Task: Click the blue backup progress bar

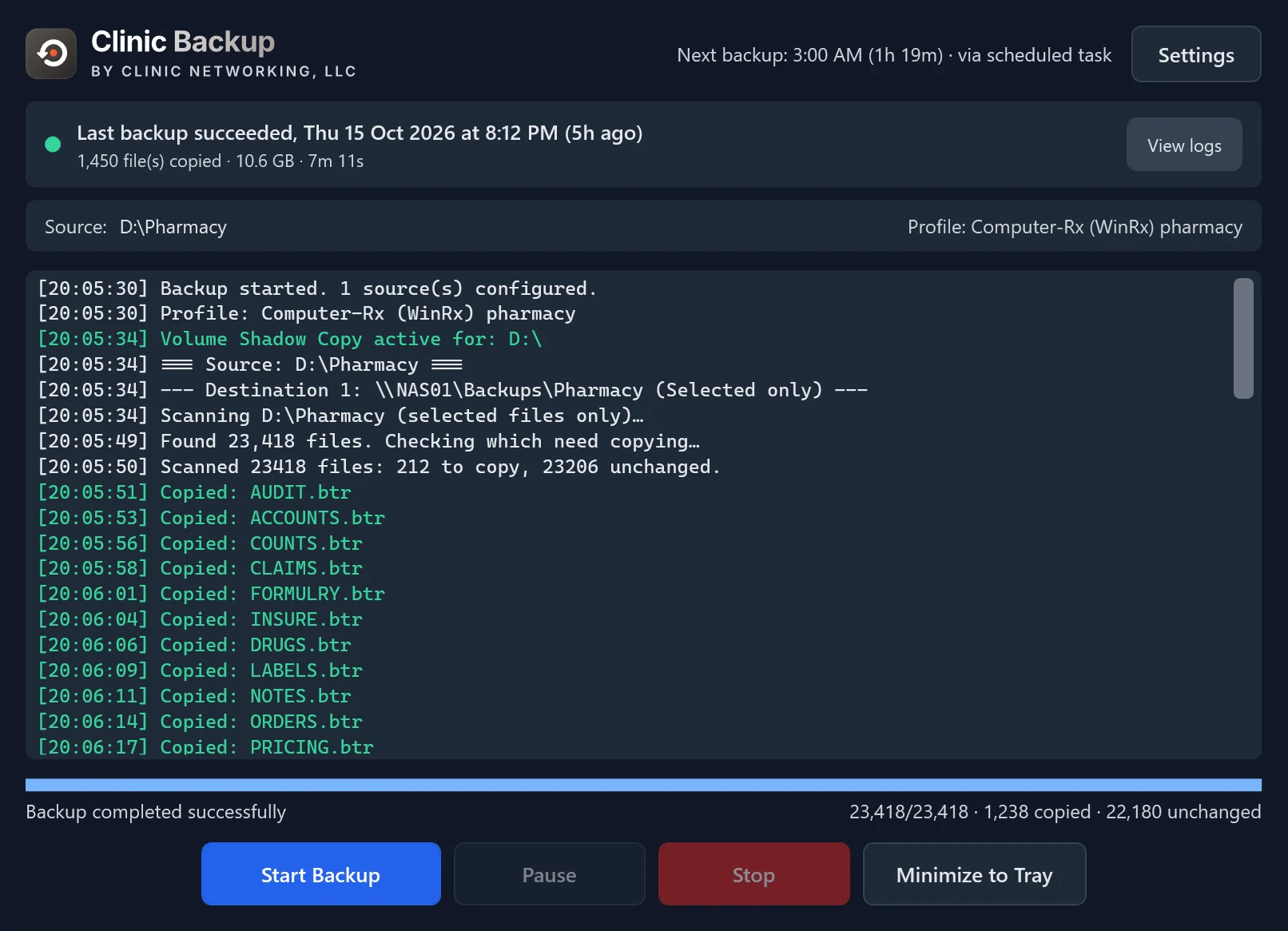Action: [x=643, y=785]
